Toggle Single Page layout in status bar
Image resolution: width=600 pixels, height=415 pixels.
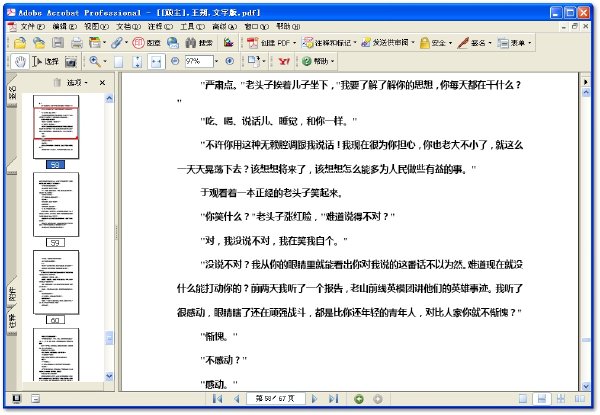pyautogui.click(x=523, y=399)
